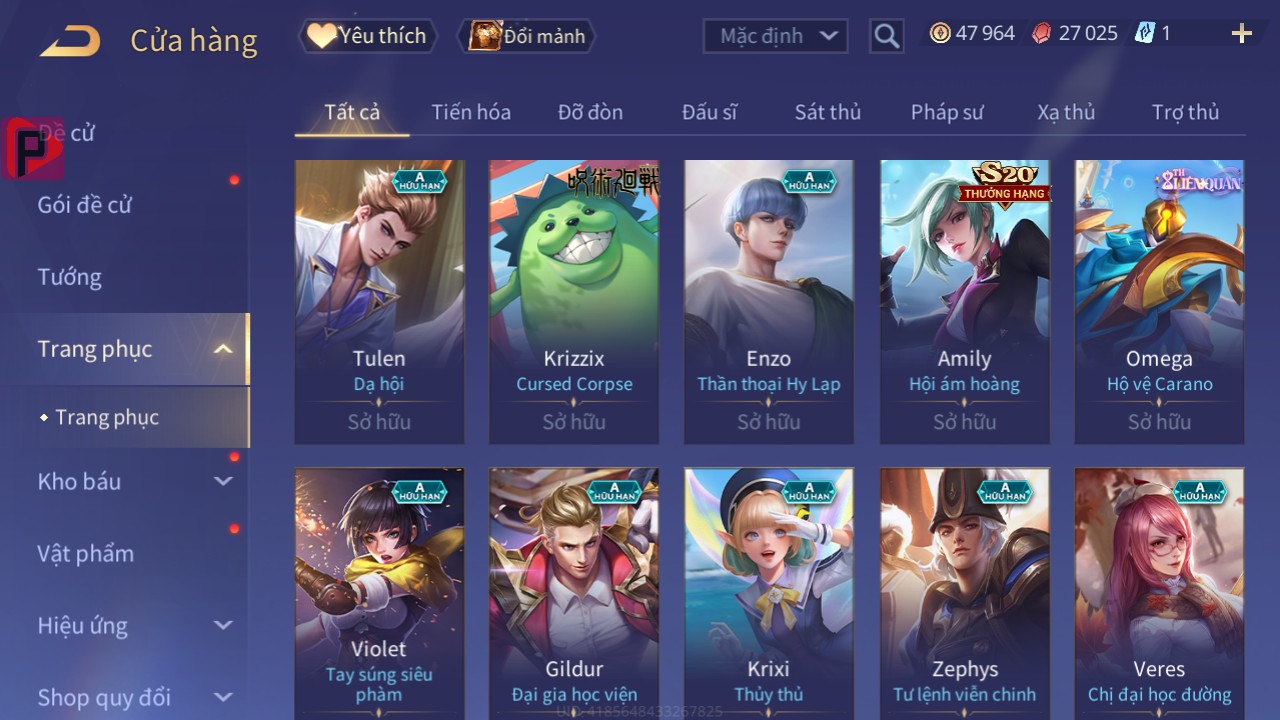This screenshot has height=720, width=1280.
Task: Select Tulen Dạ hội skin card
Action: (x=379, y=301)
